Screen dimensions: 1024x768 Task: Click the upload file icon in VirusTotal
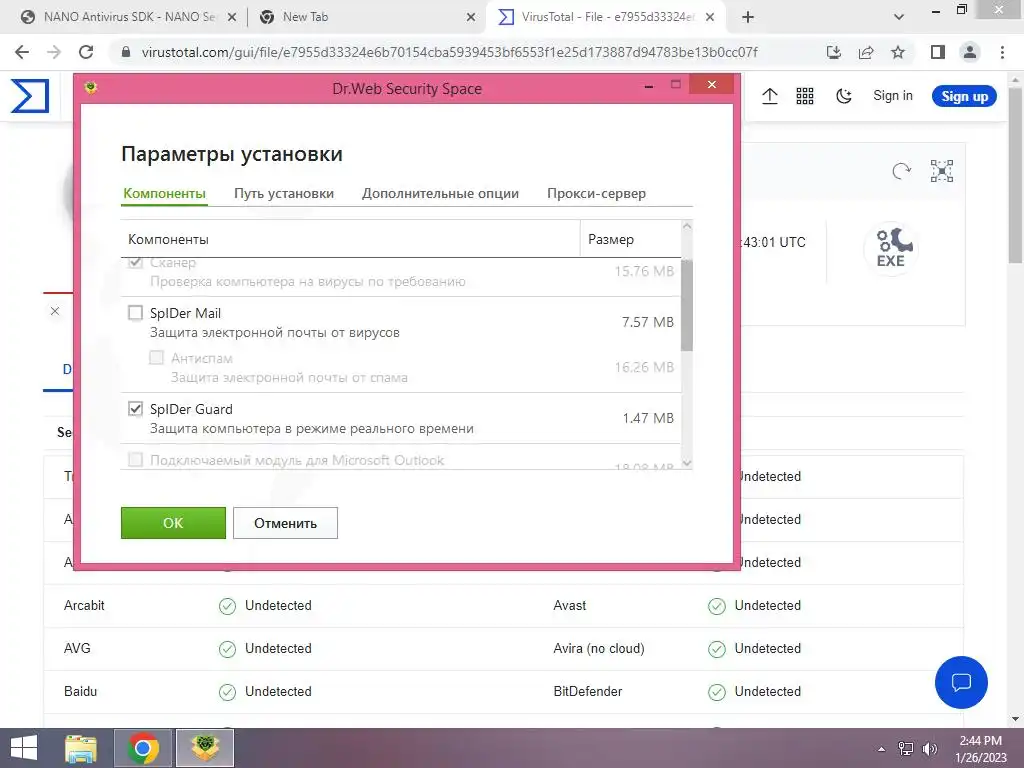point(770,97)
